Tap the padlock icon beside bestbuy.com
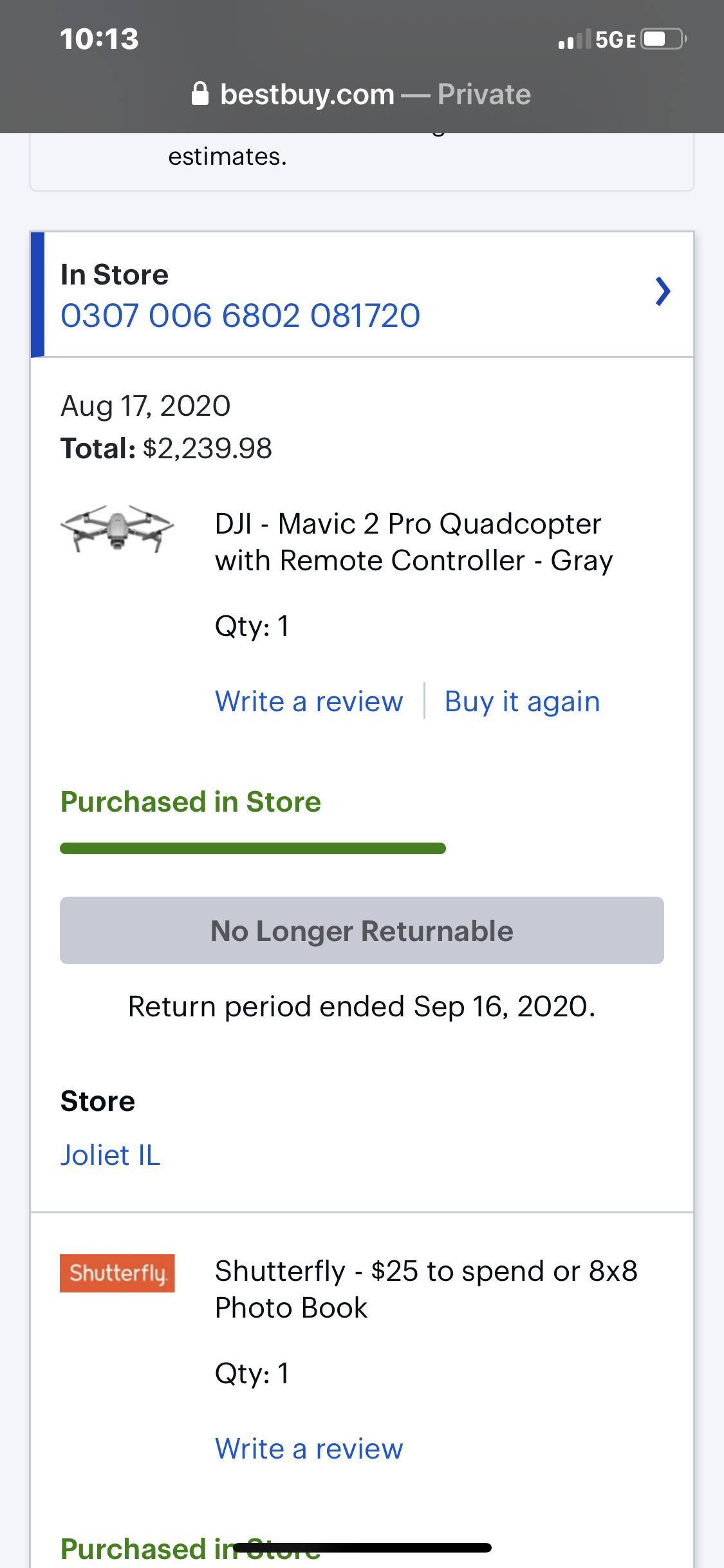 click(x=200, y=94)
